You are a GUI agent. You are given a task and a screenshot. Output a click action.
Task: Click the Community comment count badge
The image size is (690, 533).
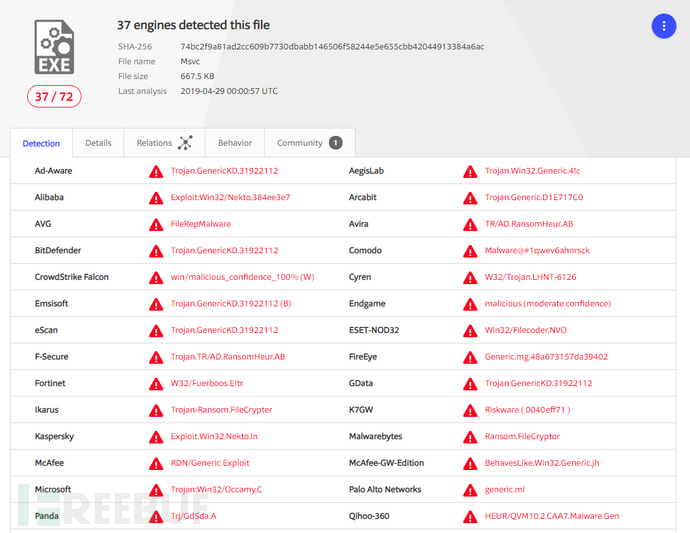point(335,143)
